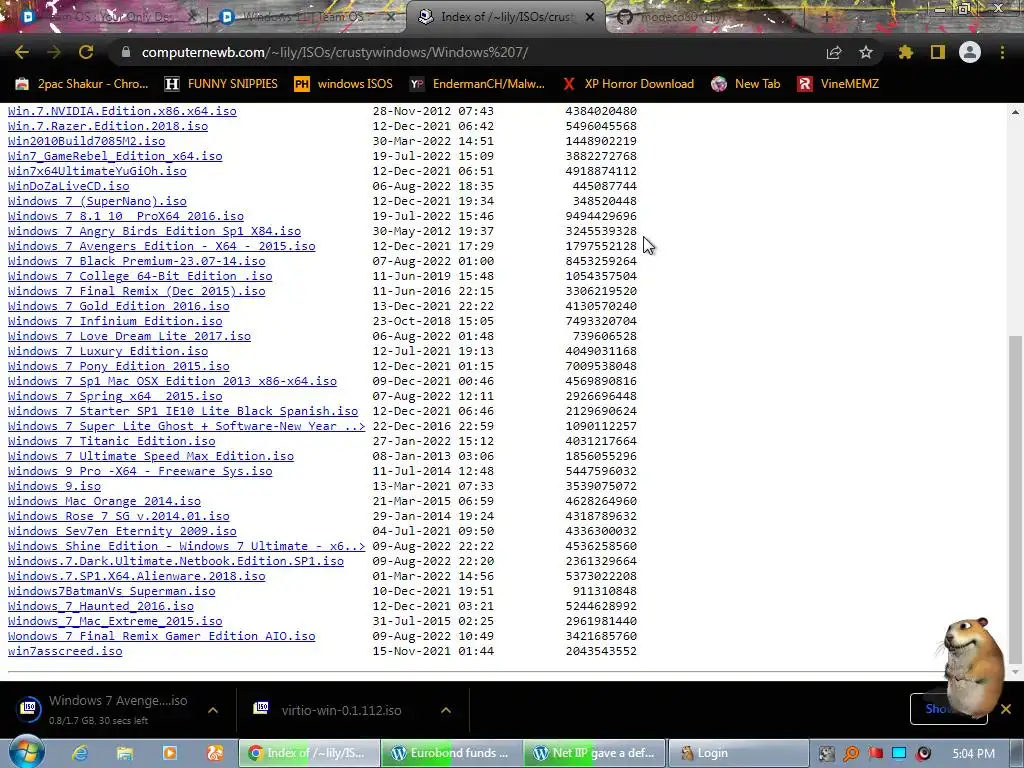Open the Chrome profile avatar

click(x=970, y=52)
